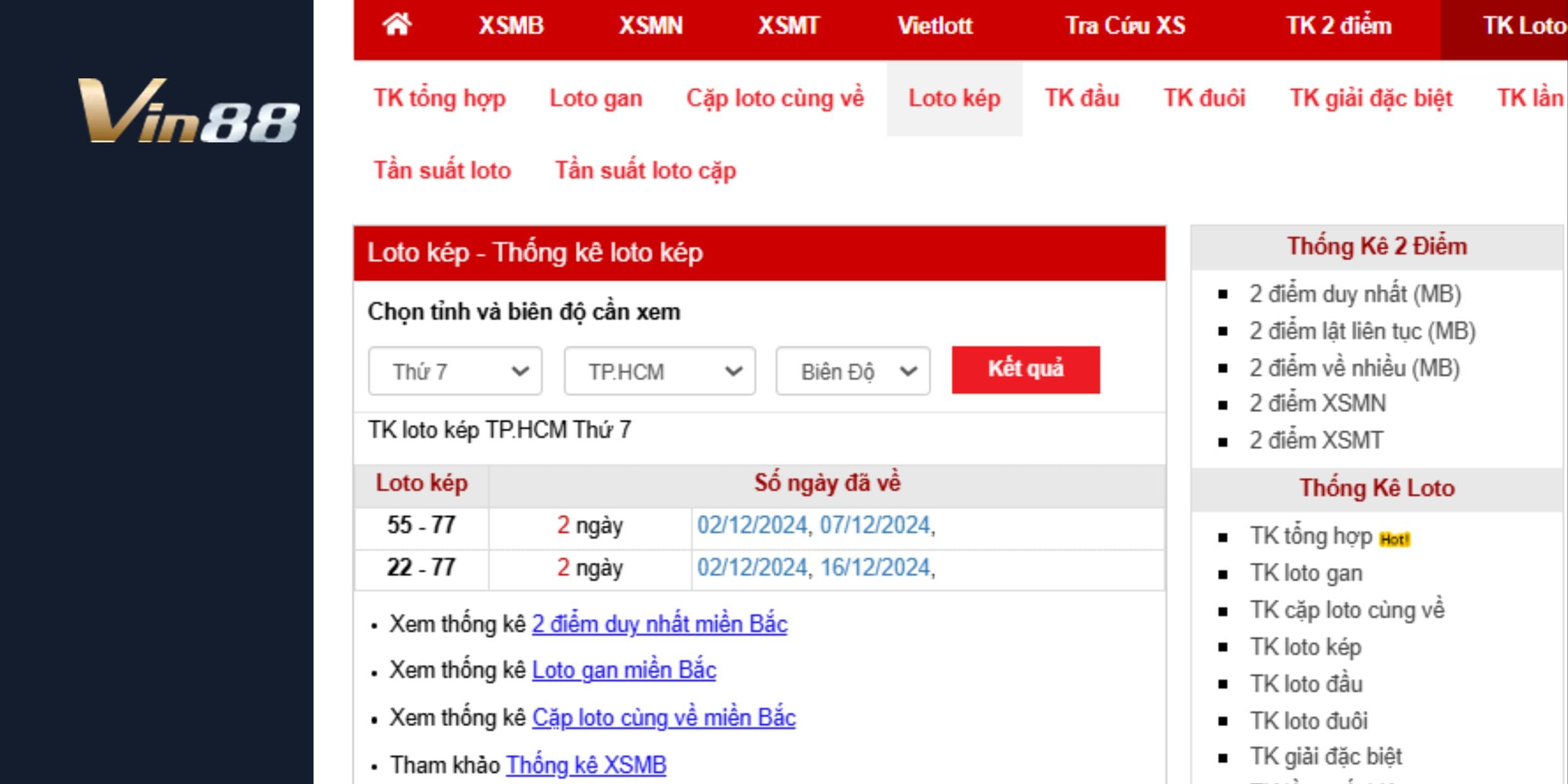The image size is (1568, 784).
Task: Open Tần suất loto cặp tab
Action: (645, 171)
